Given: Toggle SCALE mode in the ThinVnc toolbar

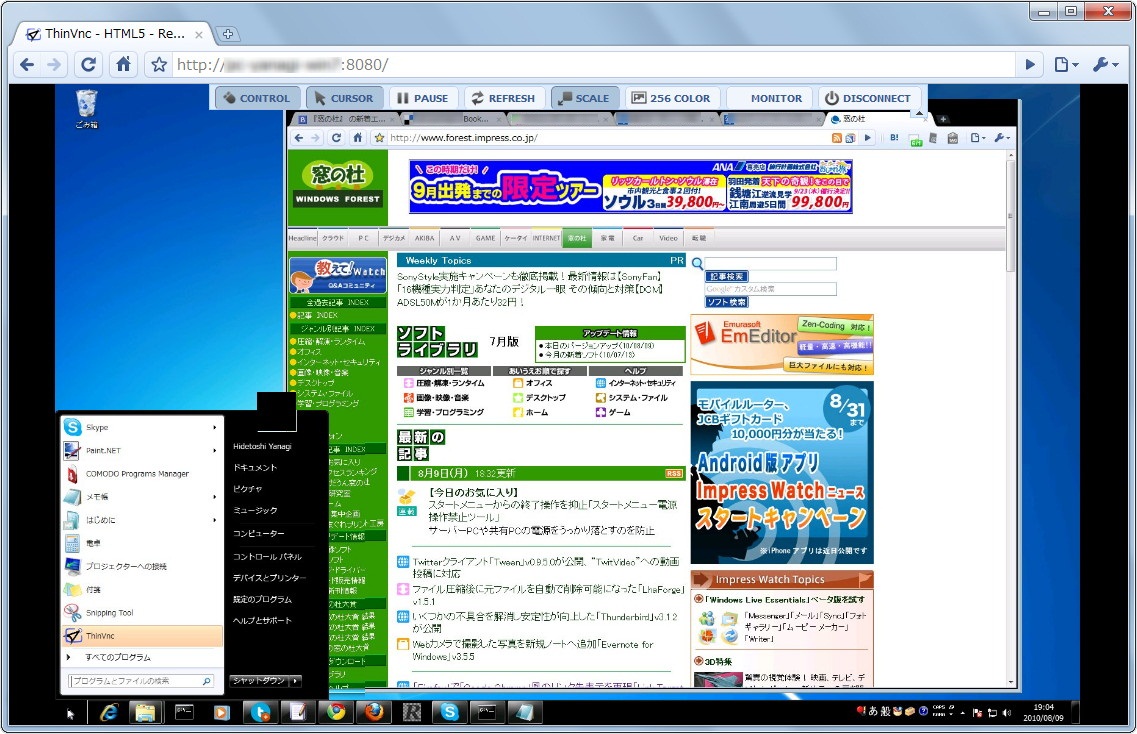Looking at the screenshot, I should click(x=584, y=97).
